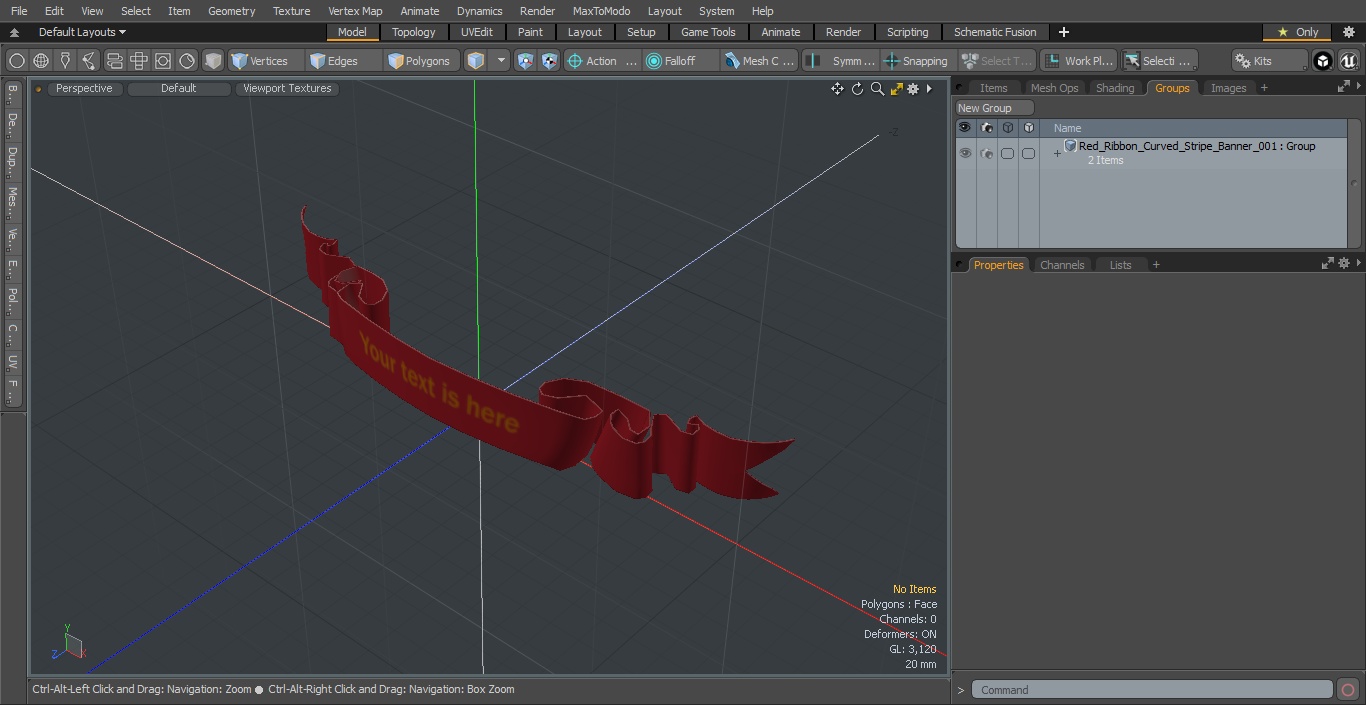
Task: Add a new layout with plus icon
Action: tap(1063, 32)
